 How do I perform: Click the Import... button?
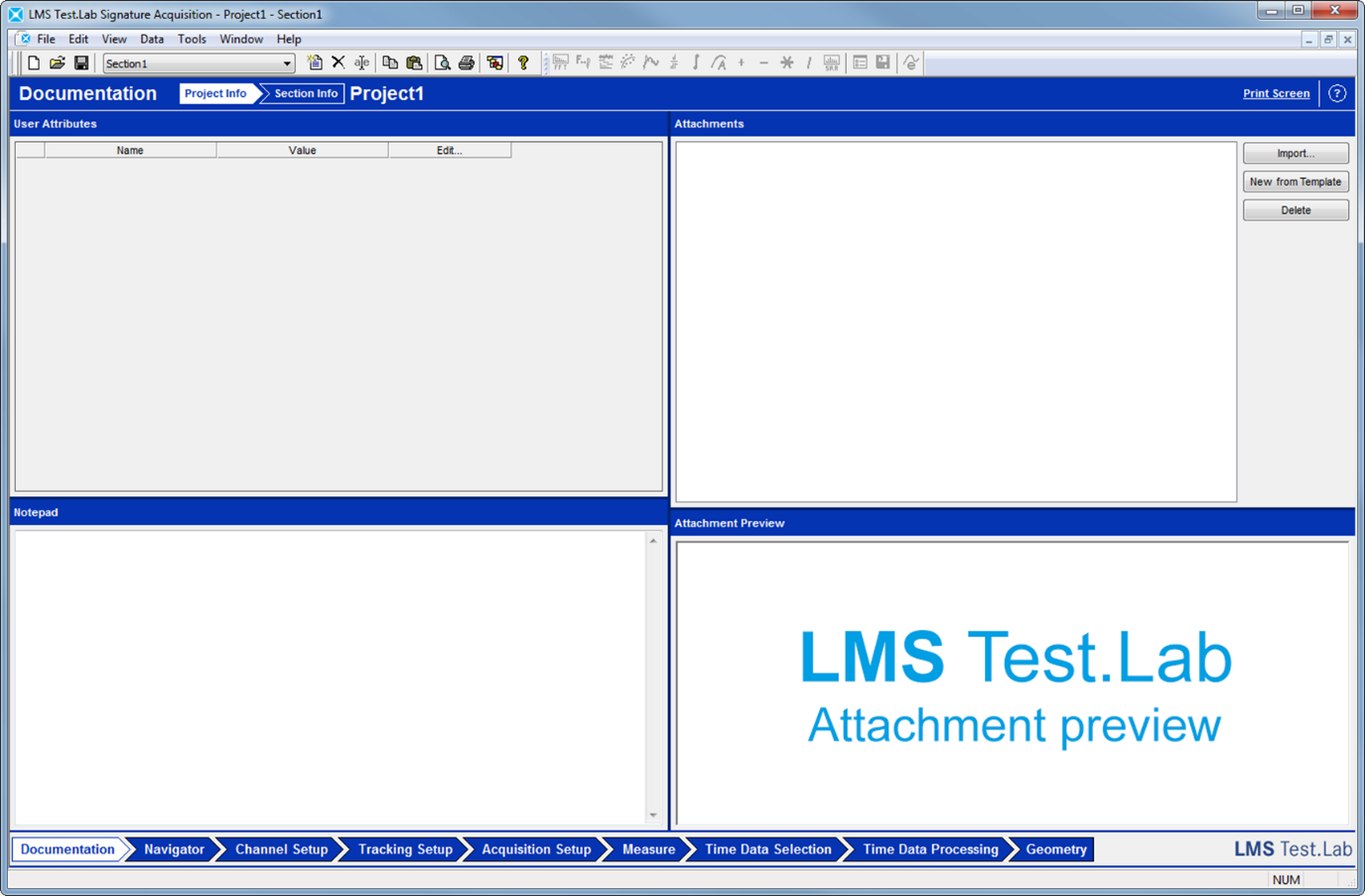pos(1296,153)
